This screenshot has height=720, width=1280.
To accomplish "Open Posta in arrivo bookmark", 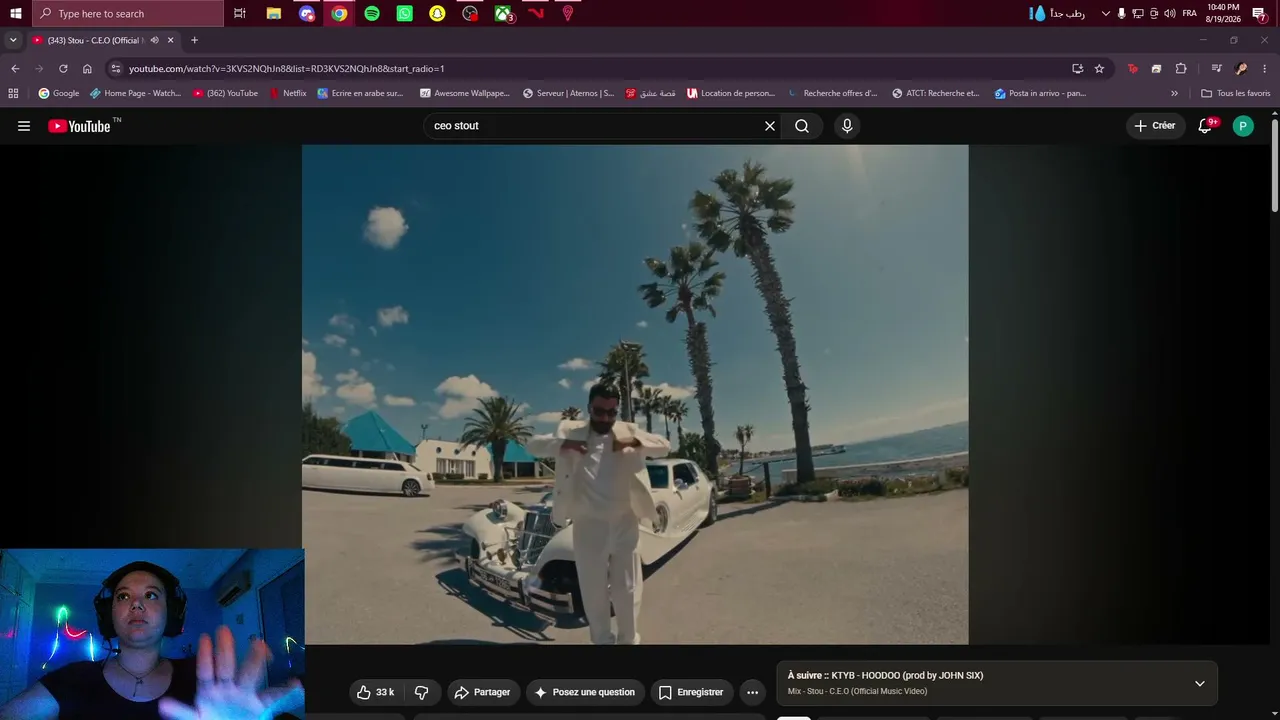I will pos(1040,93).
